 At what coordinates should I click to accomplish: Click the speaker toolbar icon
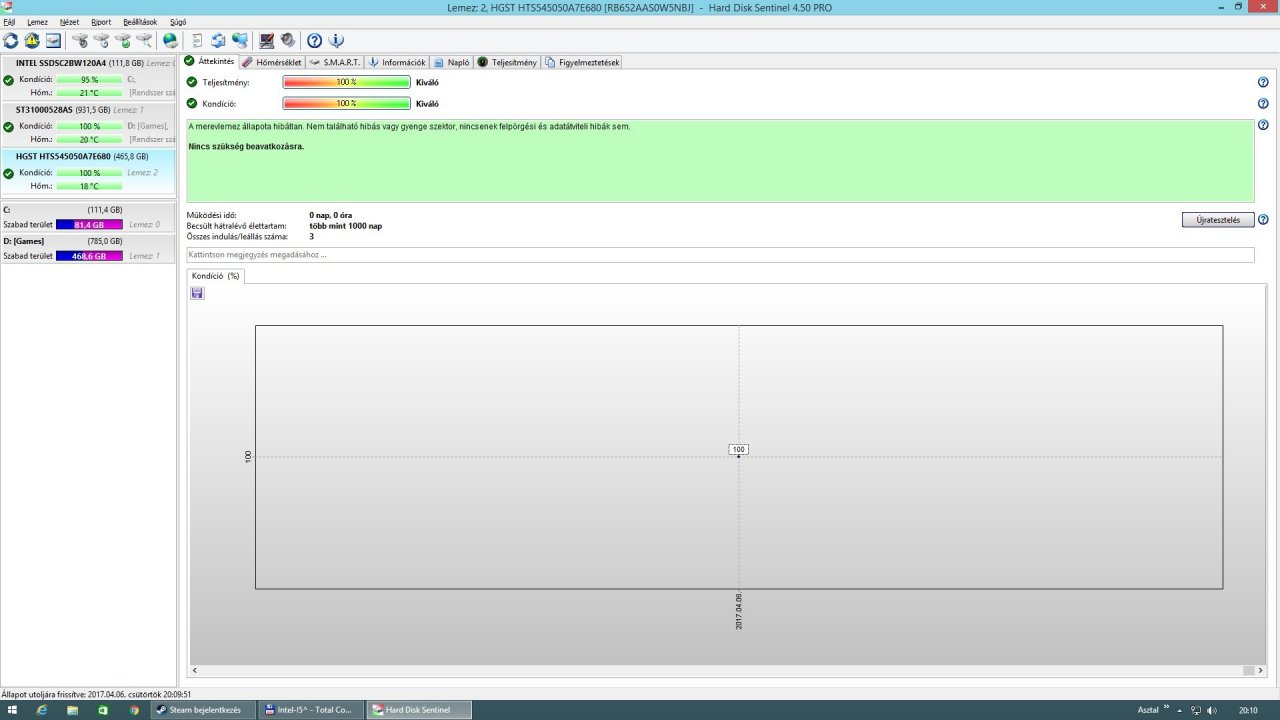click(x=288, y=41)
